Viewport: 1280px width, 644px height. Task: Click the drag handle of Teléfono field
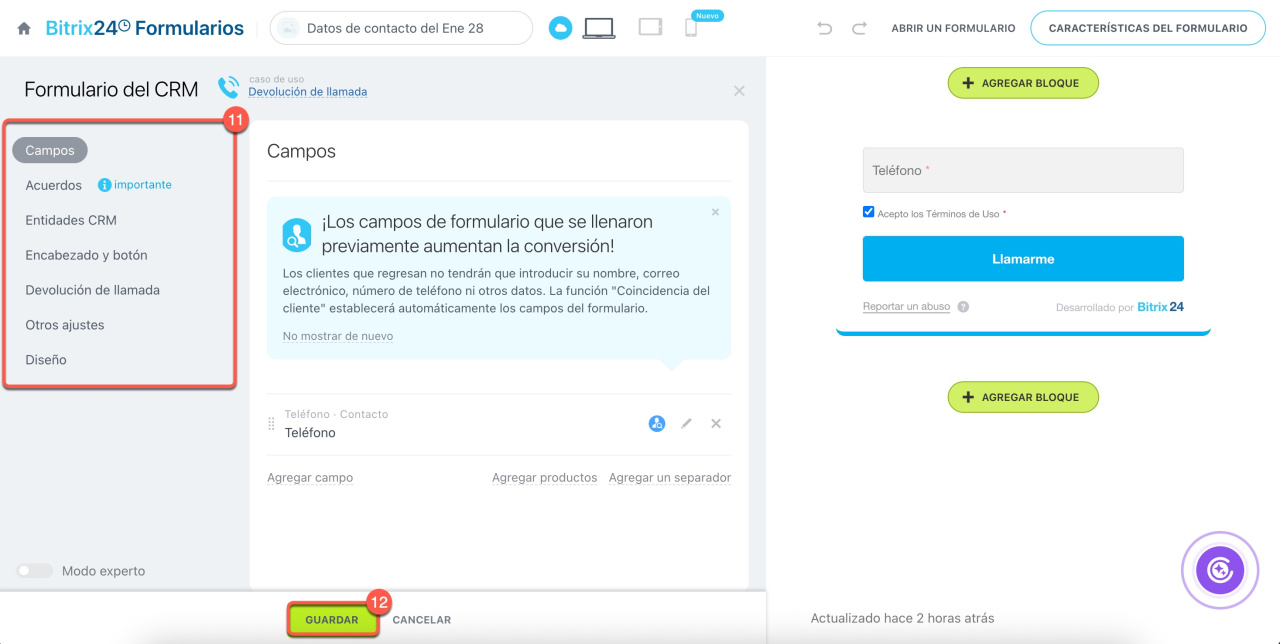(271, 424)
